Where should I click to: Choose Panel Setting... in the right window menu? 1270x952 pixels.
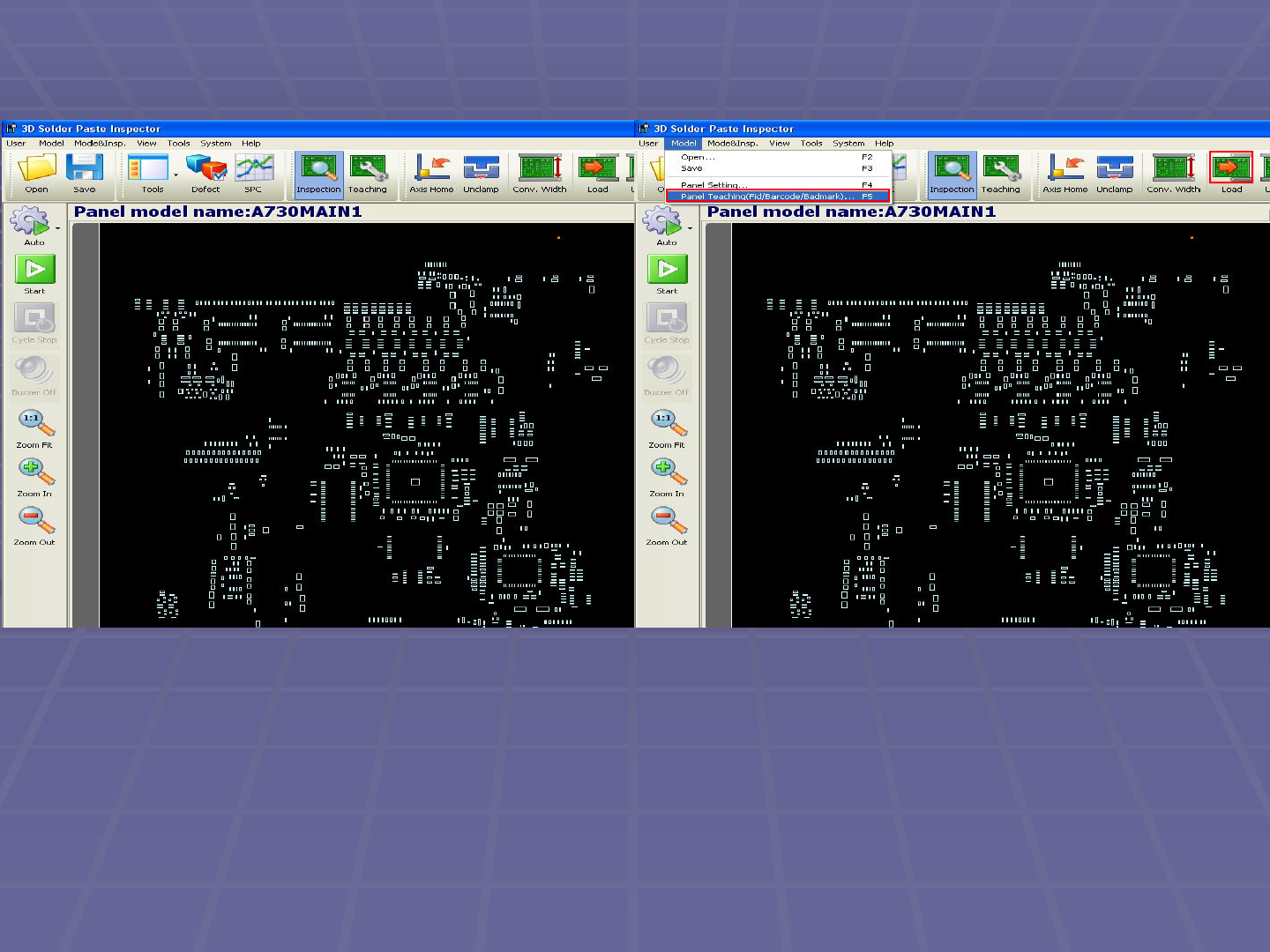(777, 185)
